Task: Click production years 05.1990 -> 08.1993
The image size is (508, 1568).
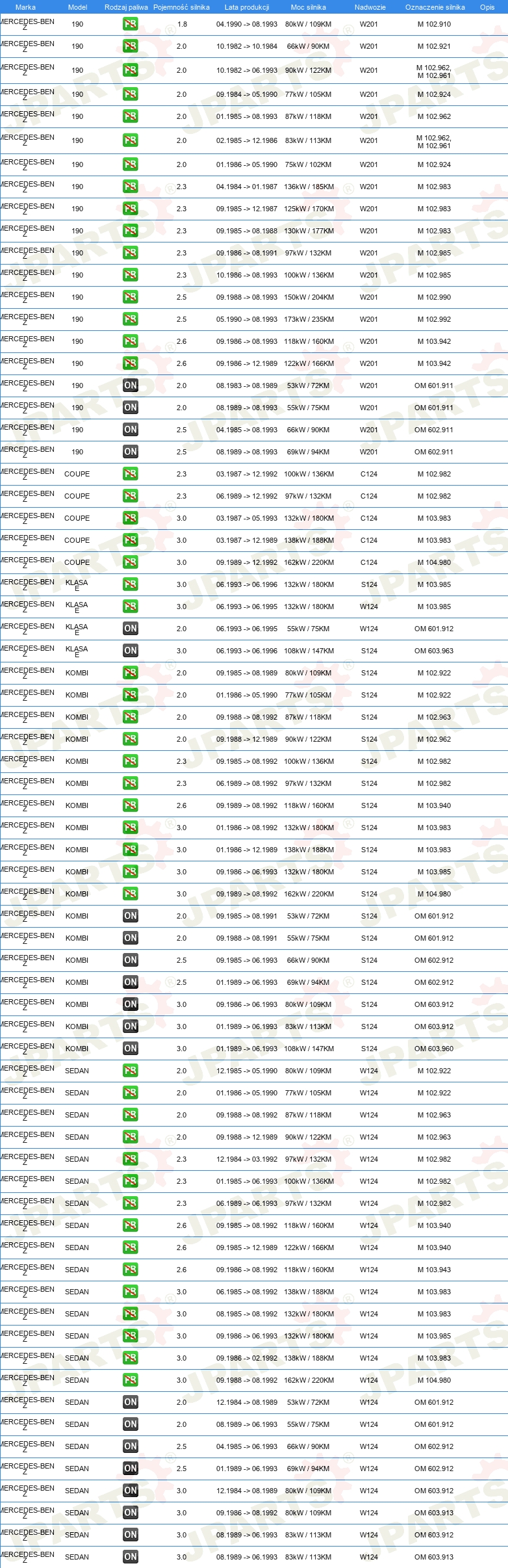Action: [x=247, y=319]
